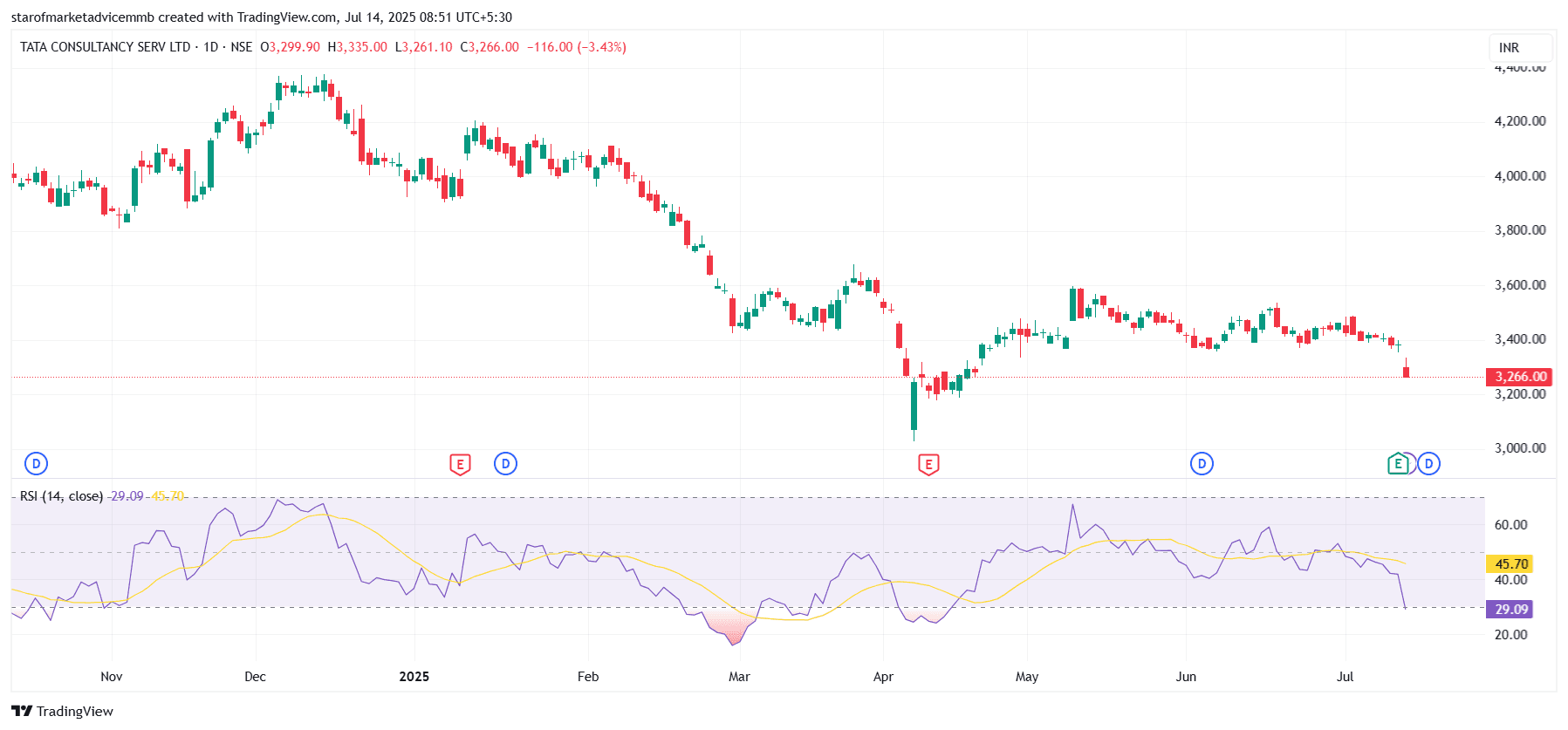Click the 20.00 RSI scale label
The image size is (1568, 730).
click(x=1511, y=635)
